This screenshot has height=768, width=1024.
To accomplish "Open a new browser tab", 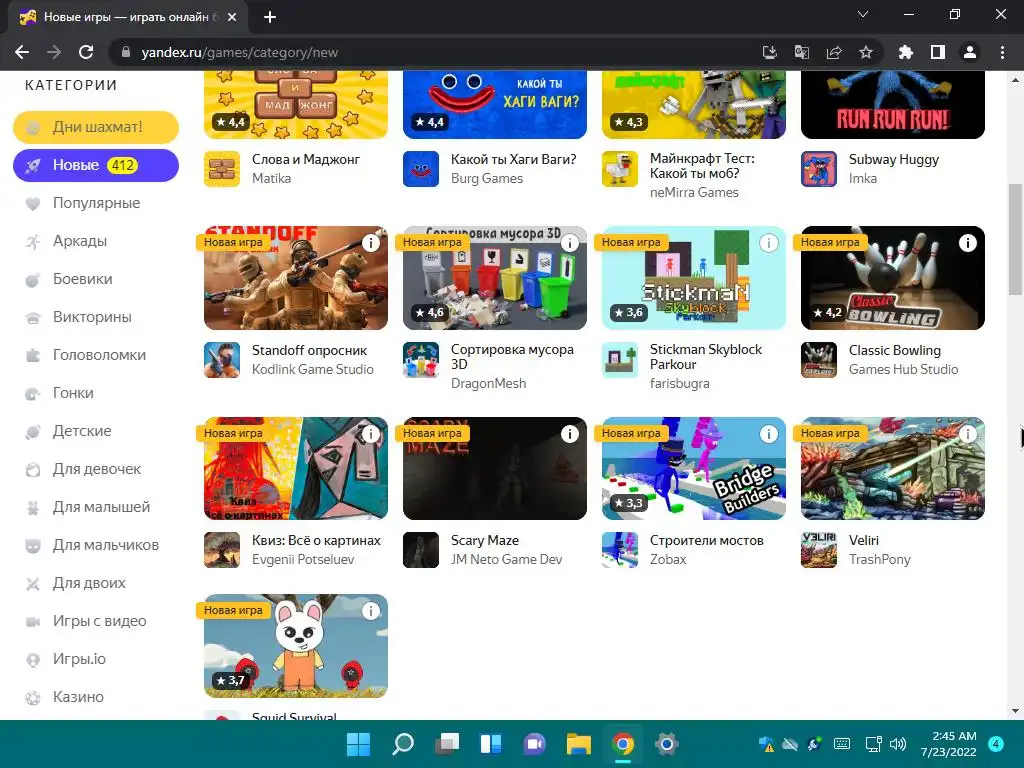I will (x=270, y=17).
